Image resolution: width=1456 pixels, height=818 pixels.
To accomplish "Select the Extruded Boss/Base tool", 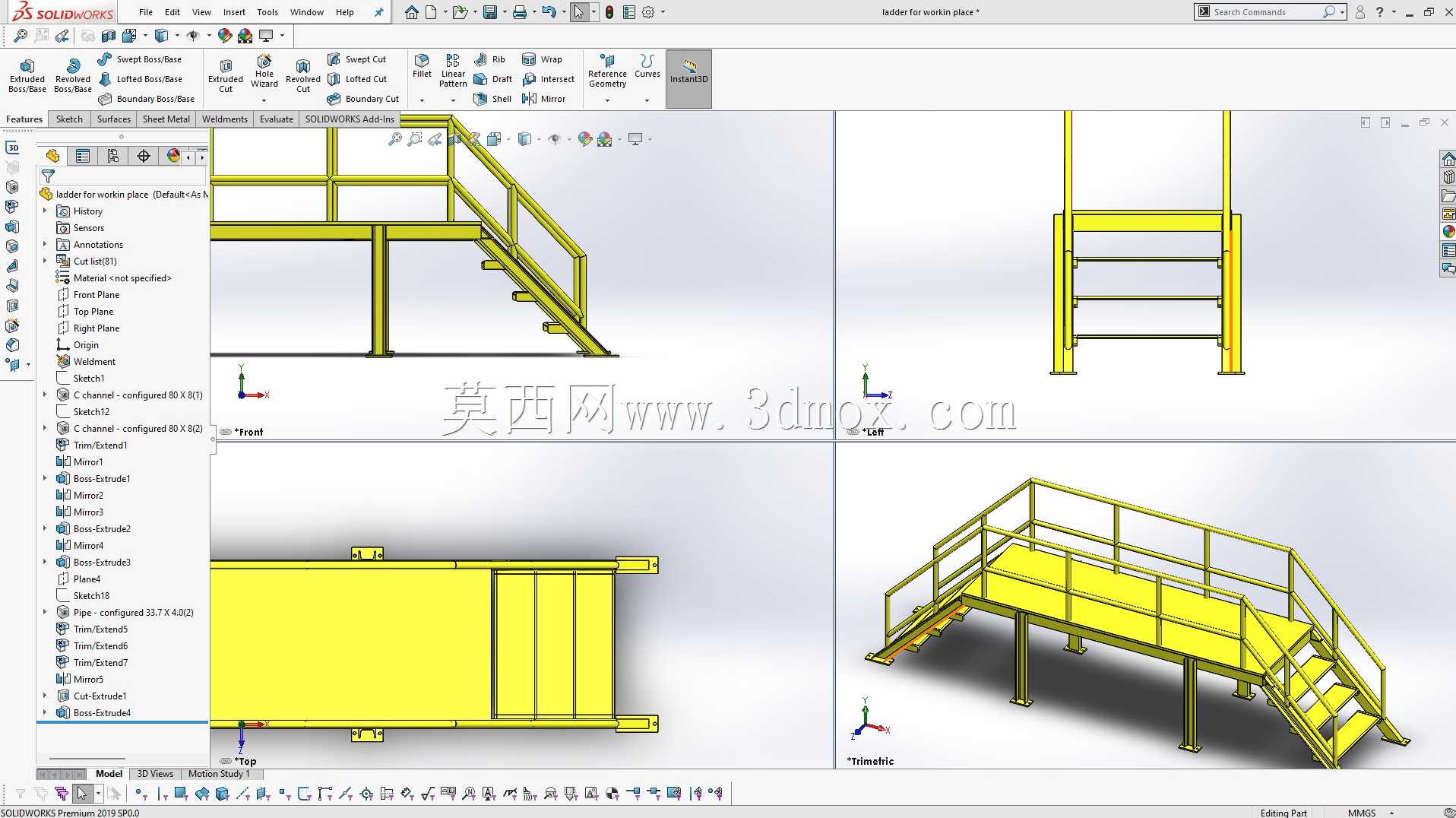I will [27, 76].
